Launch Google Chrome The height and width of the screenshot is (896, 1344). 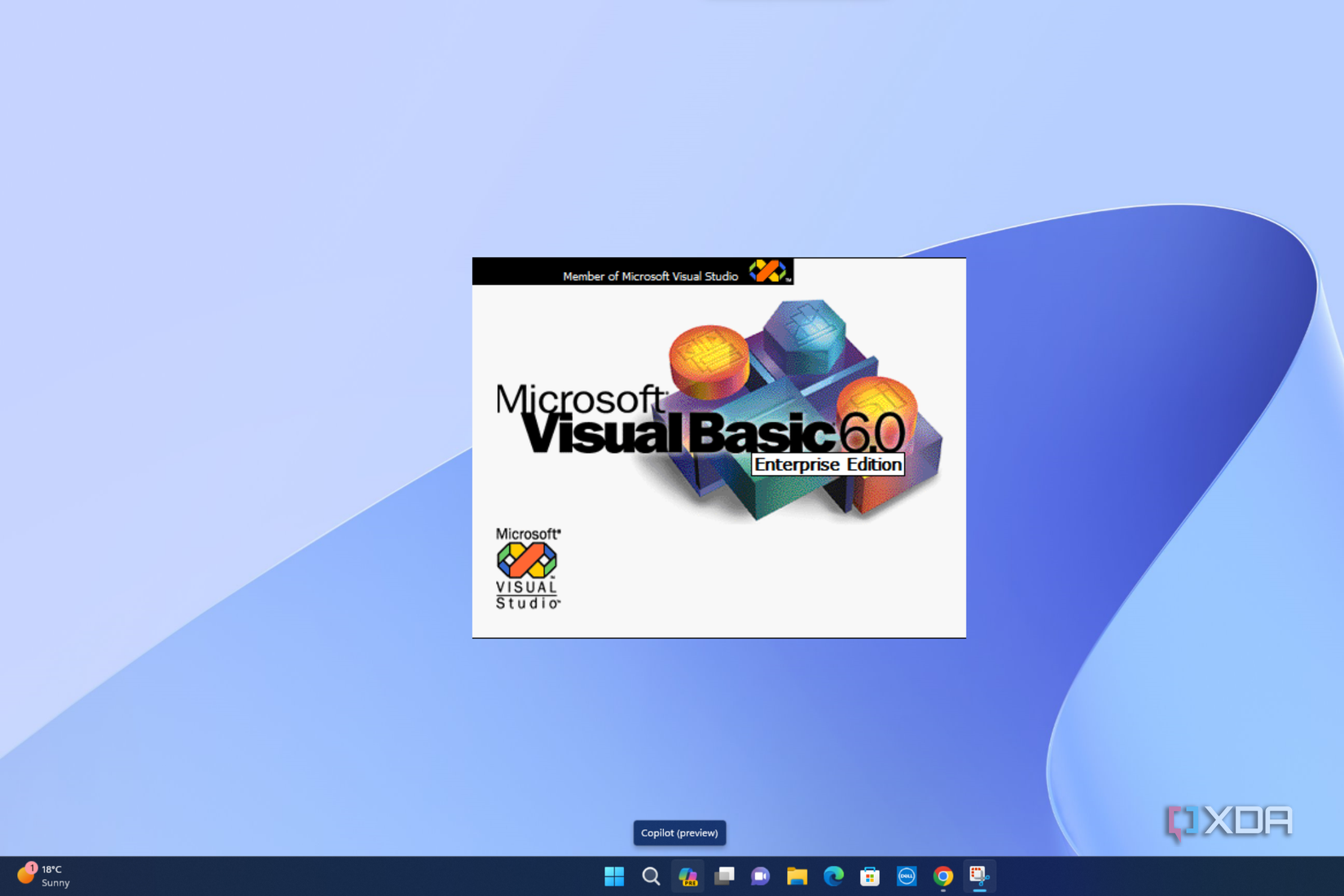[x=942, y=876]
